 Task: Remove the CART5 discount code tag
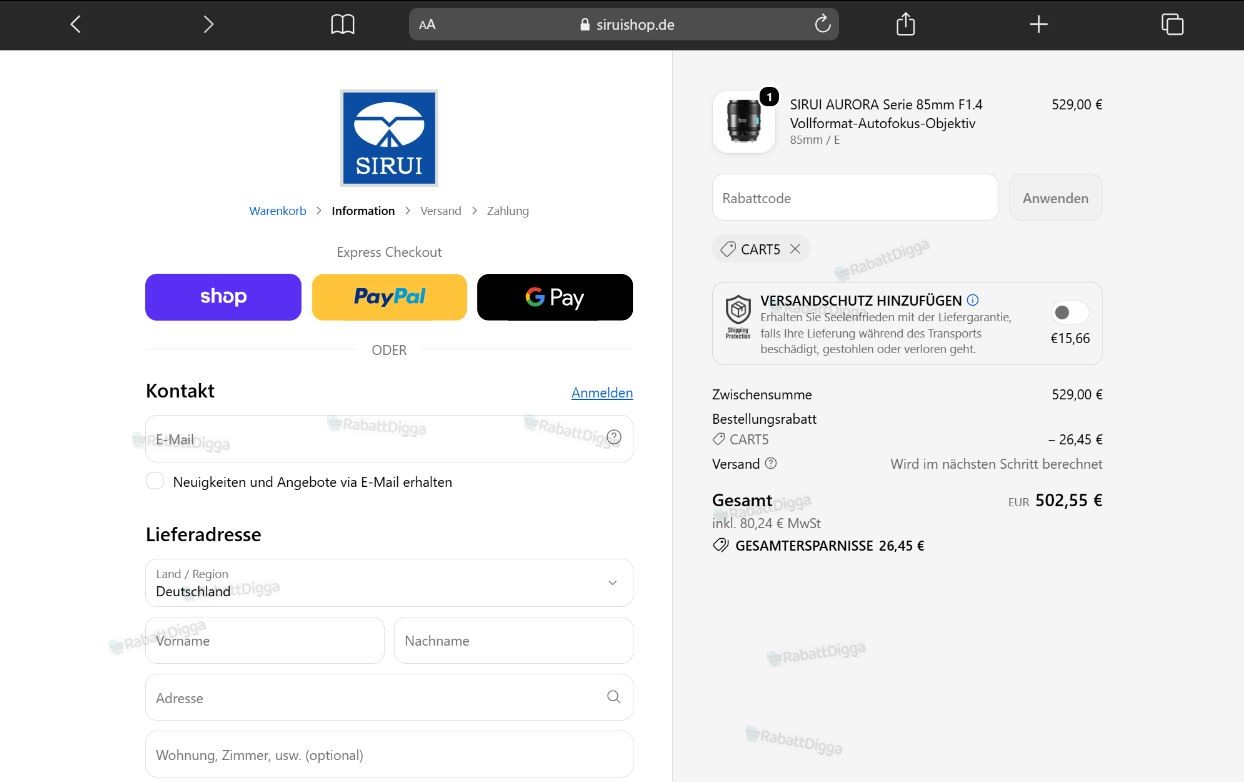(795, 249)
